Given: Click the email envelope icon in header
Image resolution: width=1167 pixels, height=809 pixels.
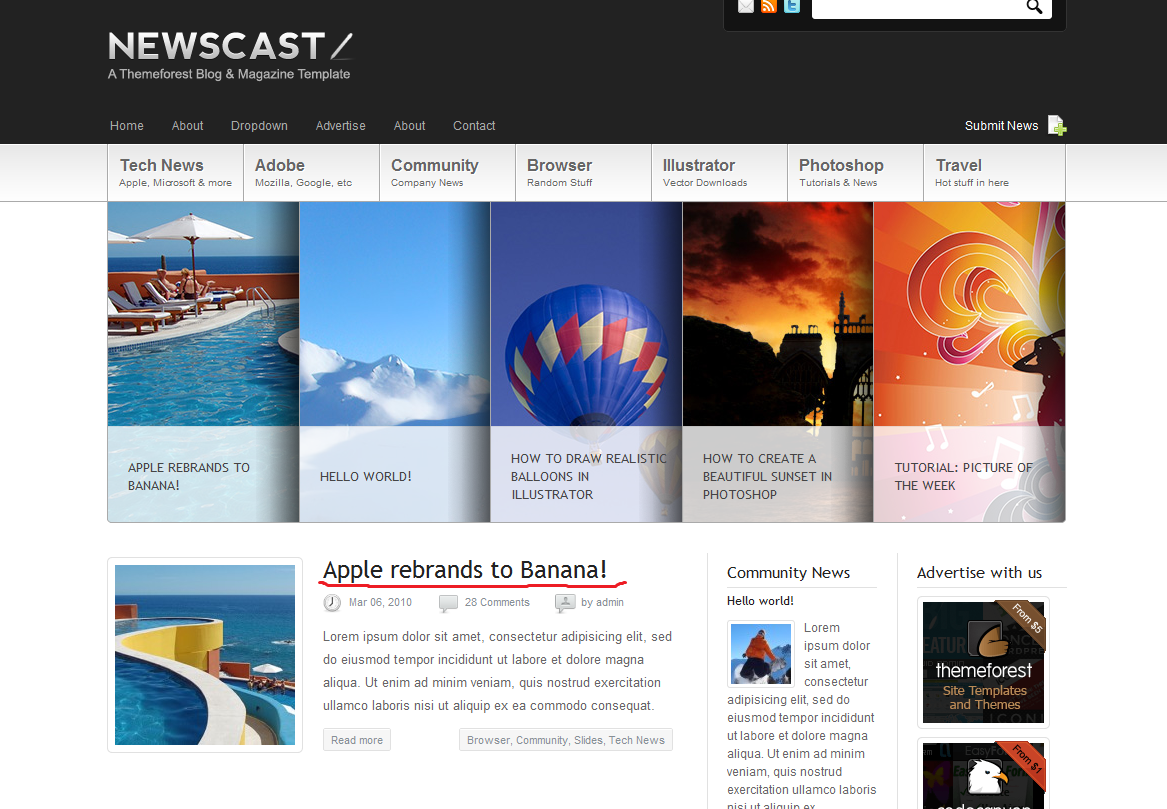Looking at the screenshot, I should 746,6.
